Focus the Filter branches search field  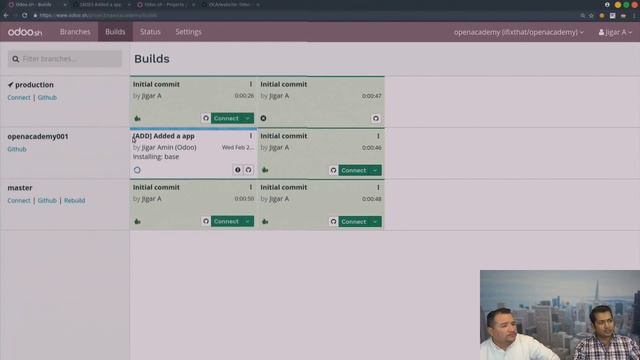64,59
